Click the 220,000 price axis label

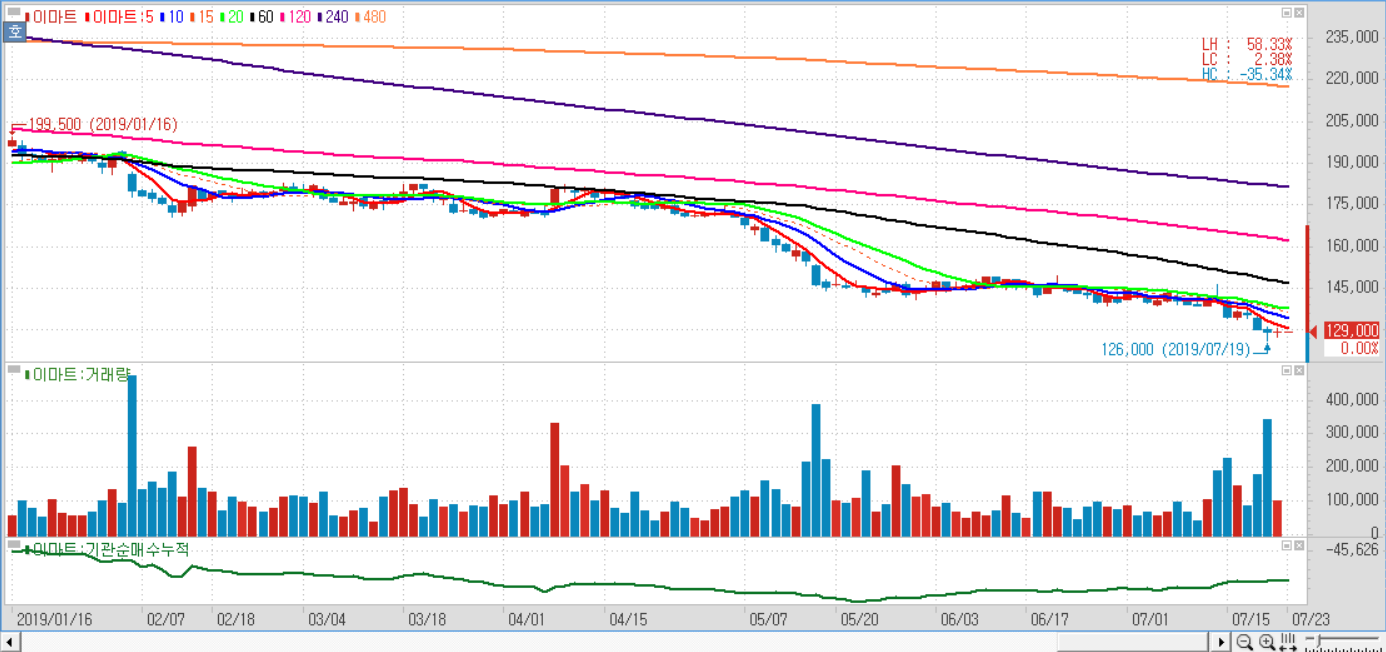pyautogui.click(x=1350, y=78)
